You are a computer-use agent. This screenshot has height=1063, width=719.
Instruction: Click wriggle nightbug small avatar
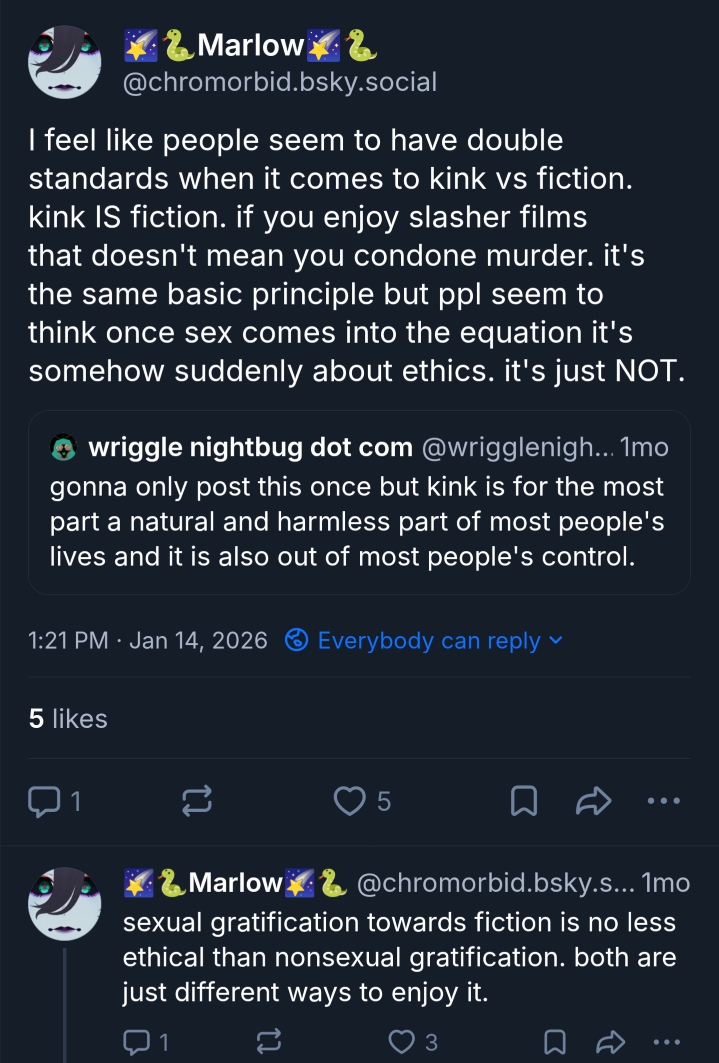tap(63, 449)
